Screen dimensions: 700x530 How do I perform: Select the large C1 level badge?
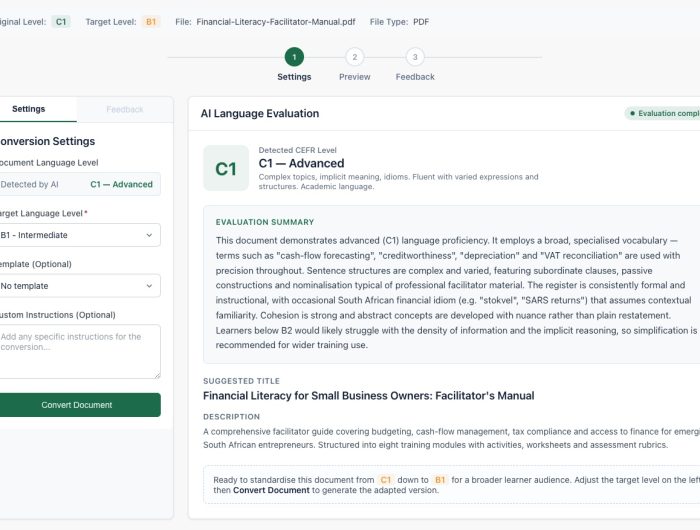(x=226, y=168)
